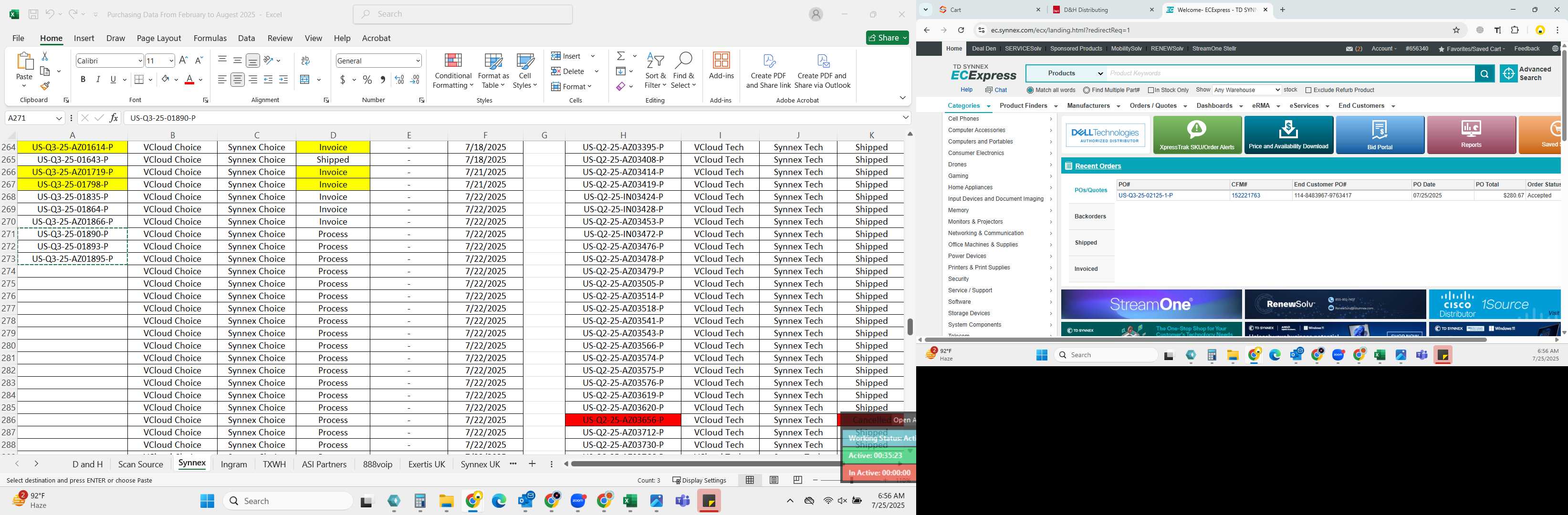Click the Decrease Indent icon
The height and width of the screenshot is (515, 1568).
269,80
